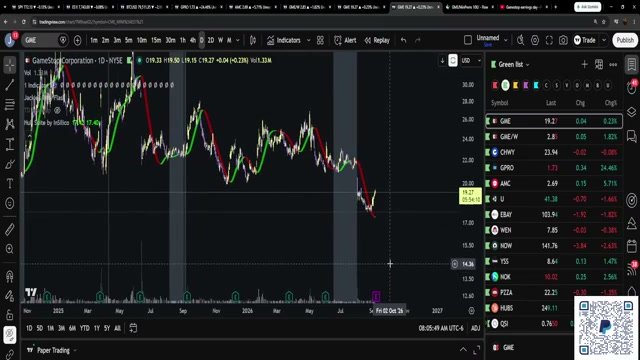Expand the bottom trading panel chevron
This screenshot has width=640, height=360.
click(463, 350)
